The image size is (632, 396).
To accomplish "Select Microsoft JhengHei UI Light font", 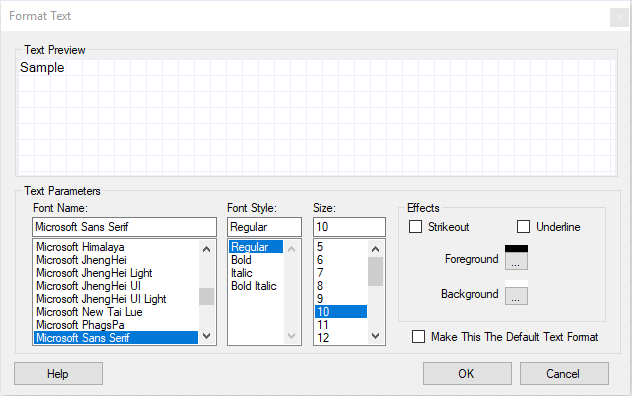I will pos(101,299).
